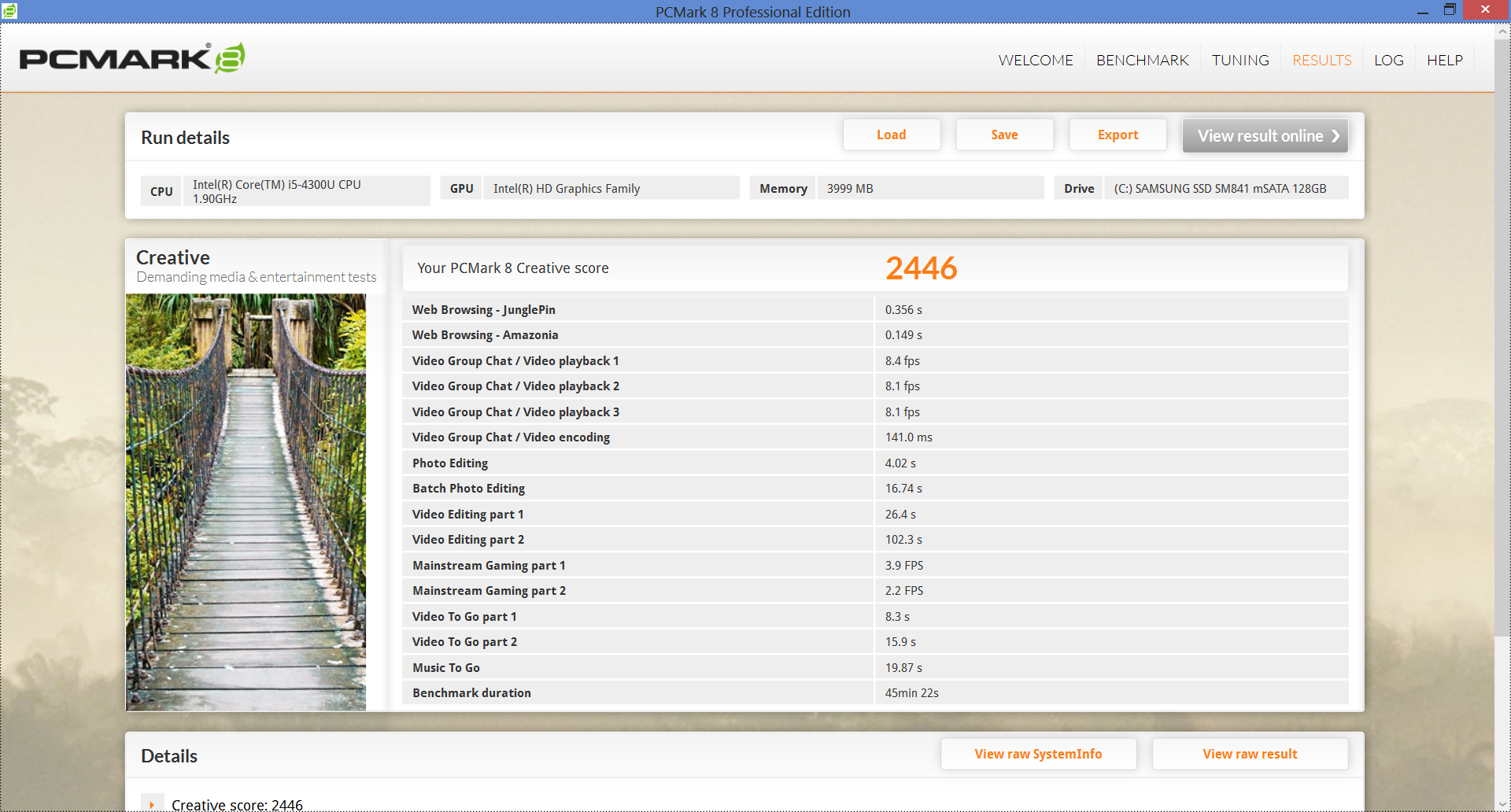Open the HELP tab
This screenshot has width=1511, height=812.
[1445, 61]
